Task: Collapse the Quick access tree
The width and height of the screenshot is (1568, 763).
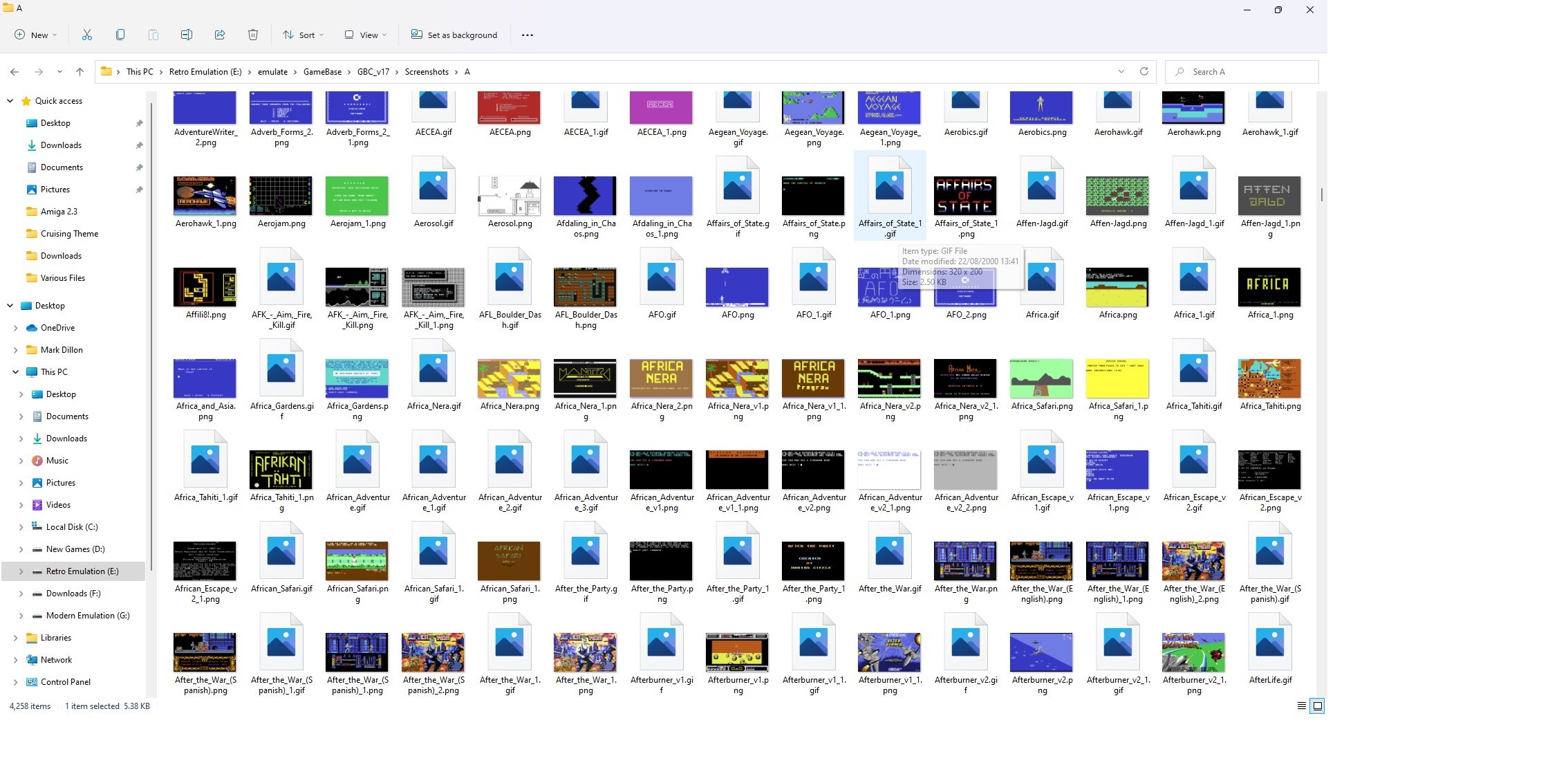Action: point(10,101)
